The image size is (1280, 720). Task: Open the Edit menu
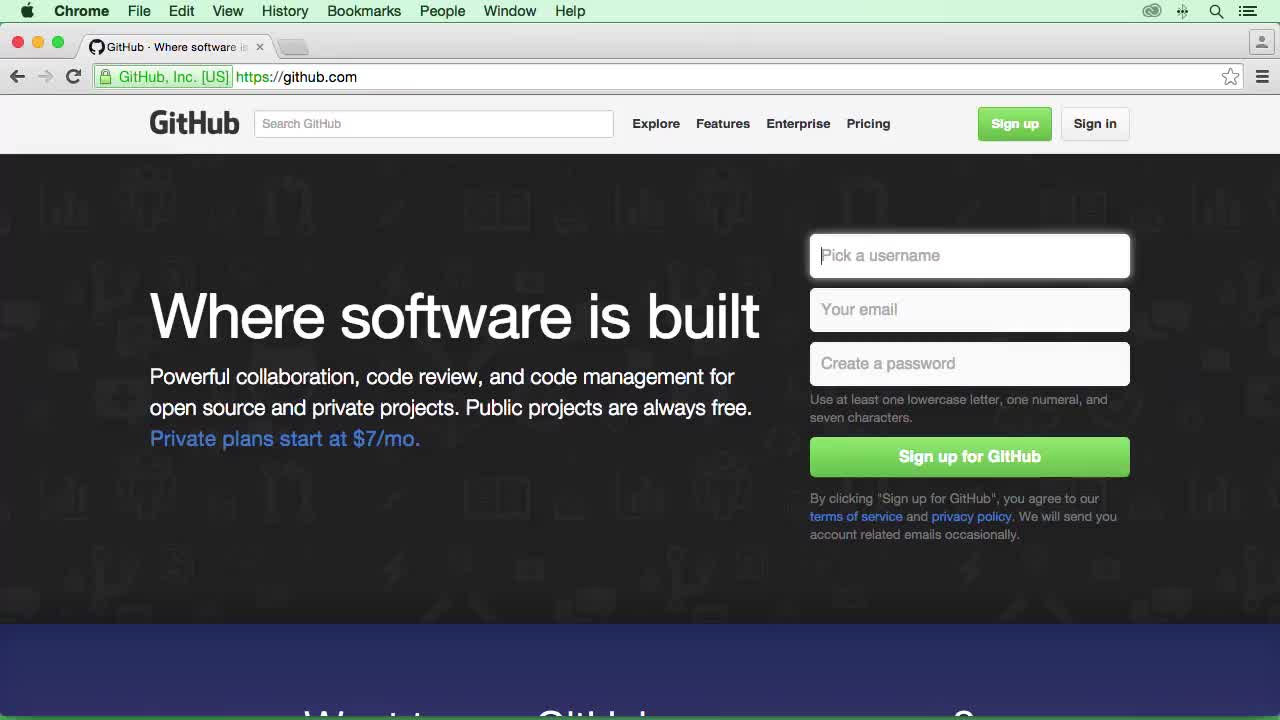[x=181, y=11]
